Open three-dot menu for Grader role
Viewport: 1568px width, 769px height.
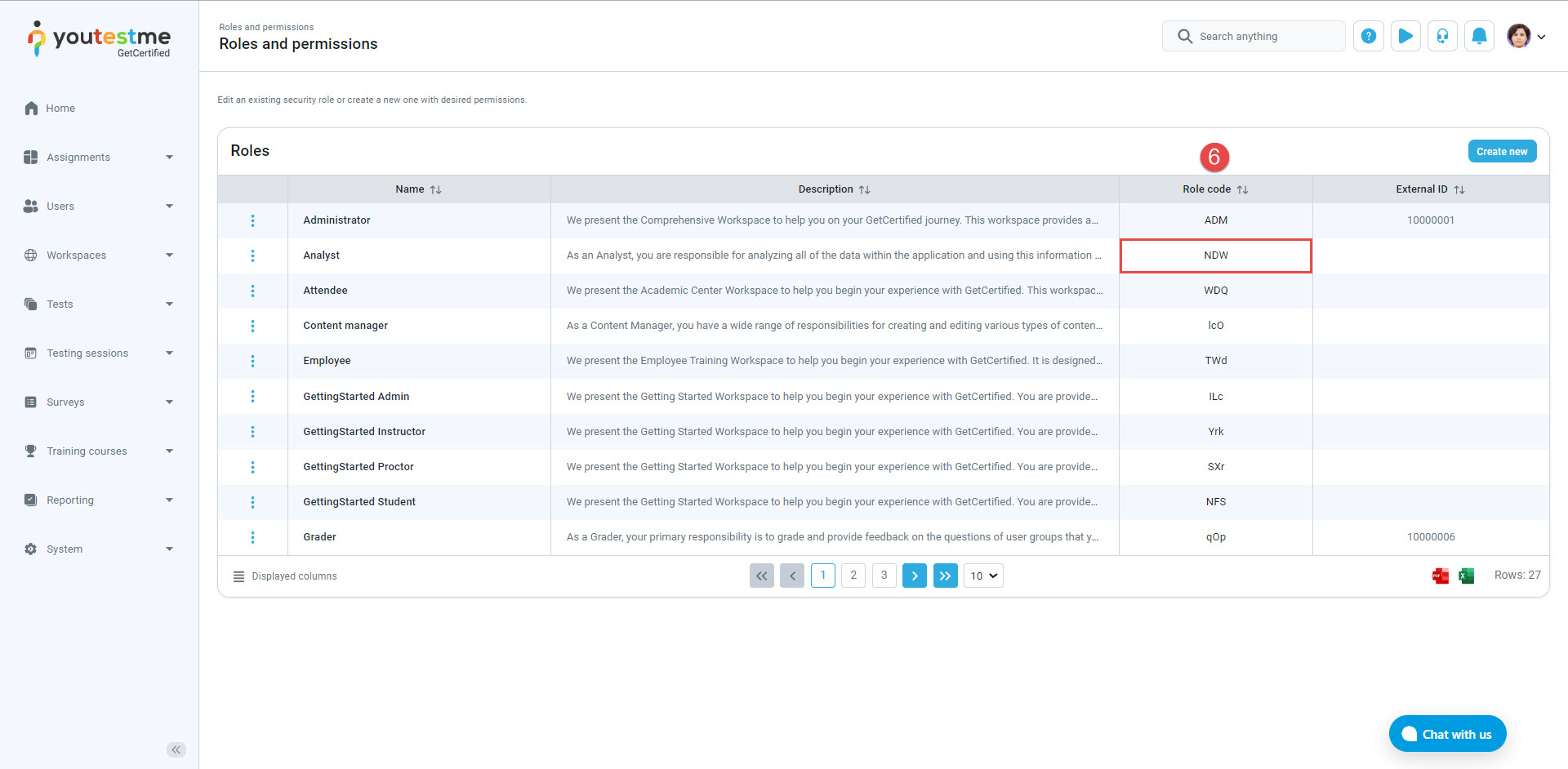pos(252,537)
